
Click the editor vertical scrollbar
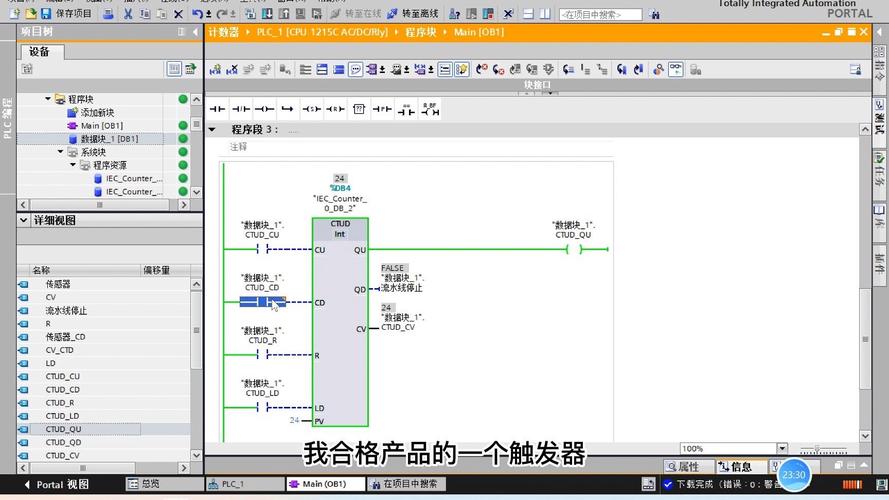coord(865,338)
